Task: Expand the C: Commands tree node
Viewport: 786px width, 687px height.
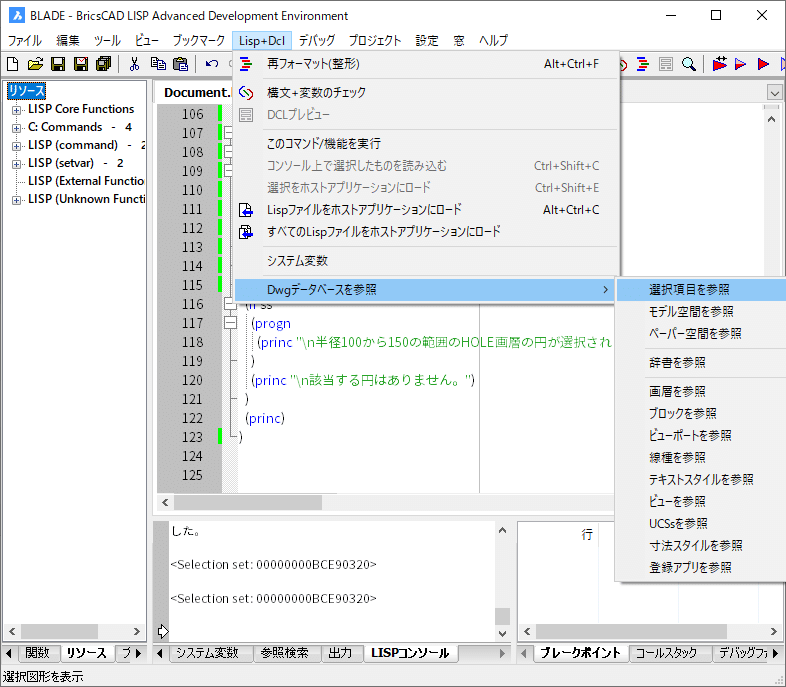Action: tap(16, 128)
